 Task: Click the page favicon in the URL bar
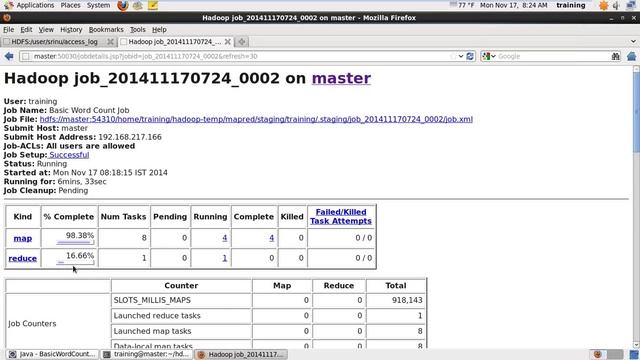click(26, 56)
